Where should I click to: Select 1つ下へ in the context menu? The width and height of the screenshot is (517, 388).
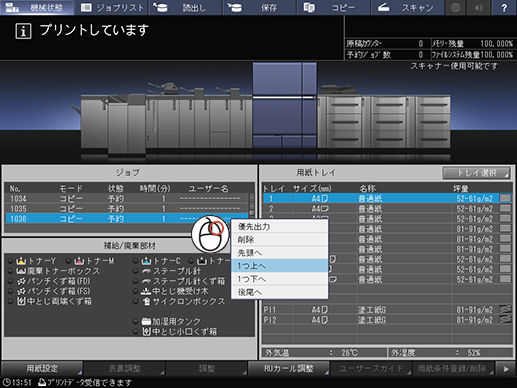point(280,279)
